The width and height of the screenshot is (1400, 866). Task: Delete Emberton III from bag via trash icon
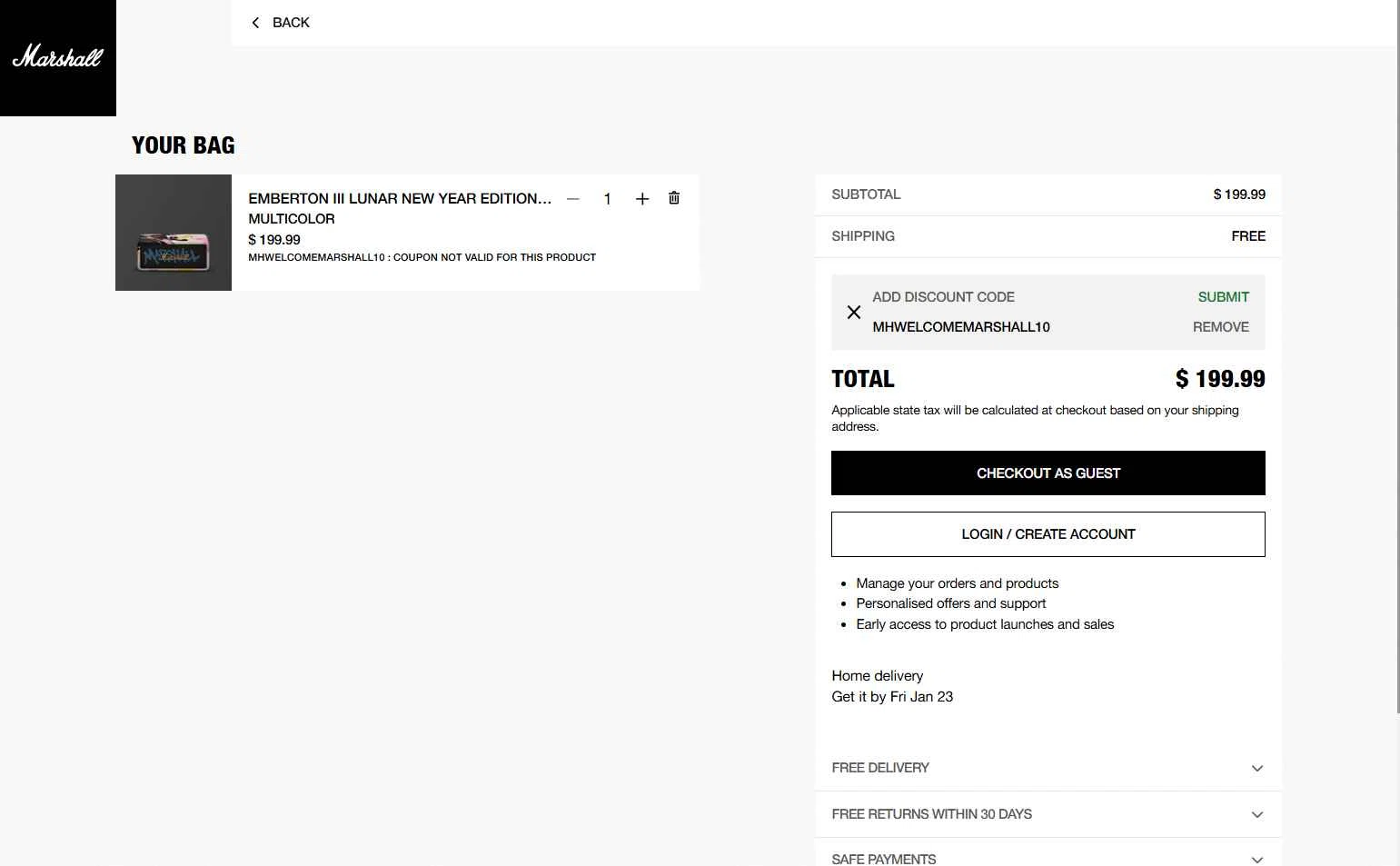pos(674,198)
